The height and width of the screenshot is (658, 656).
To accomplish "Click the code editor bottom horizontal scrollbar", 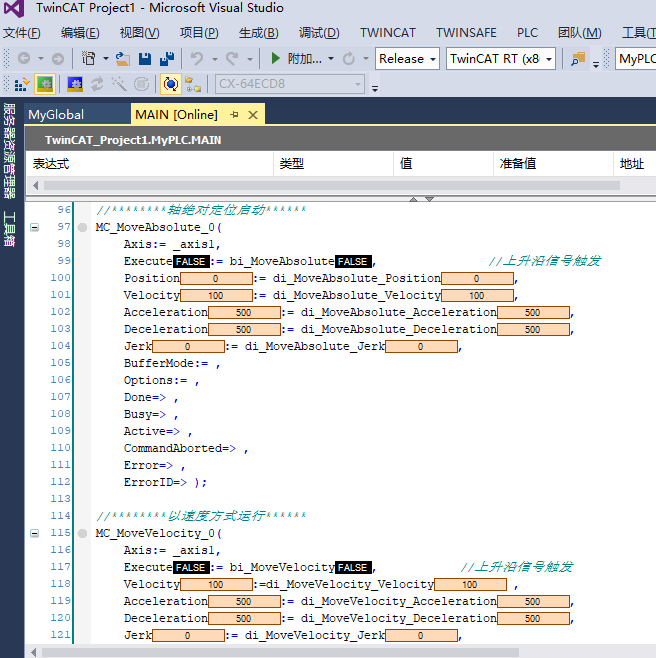I will pos(280,652).
